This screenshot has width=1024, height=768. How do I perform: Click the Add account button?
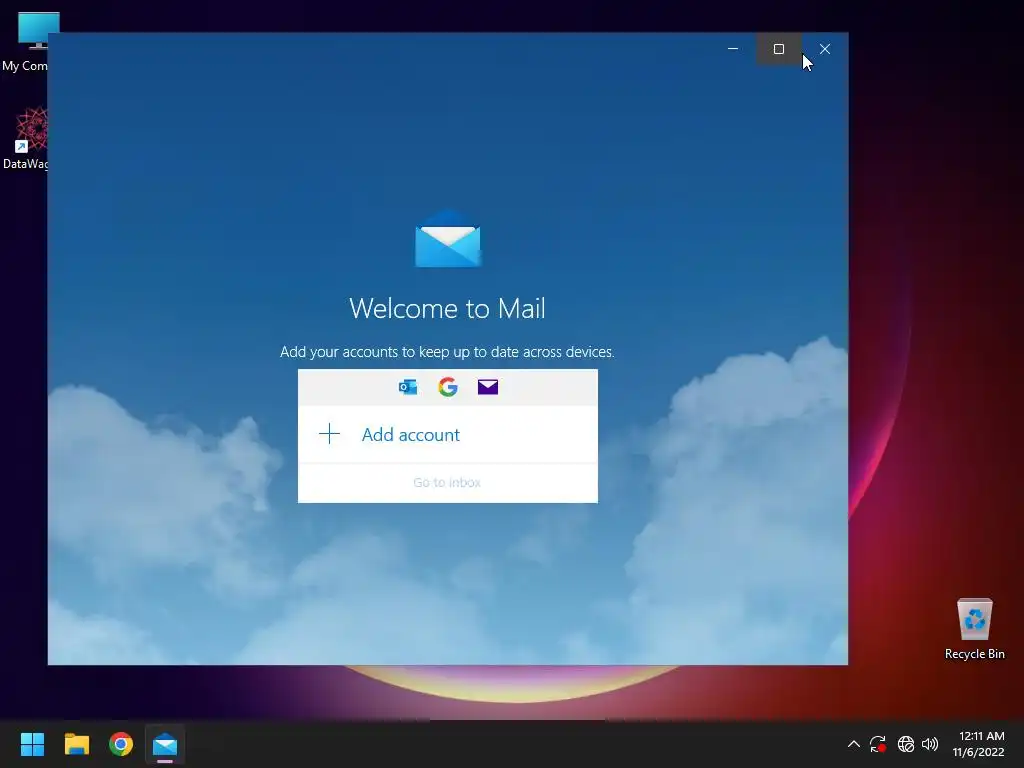point(447,434)
